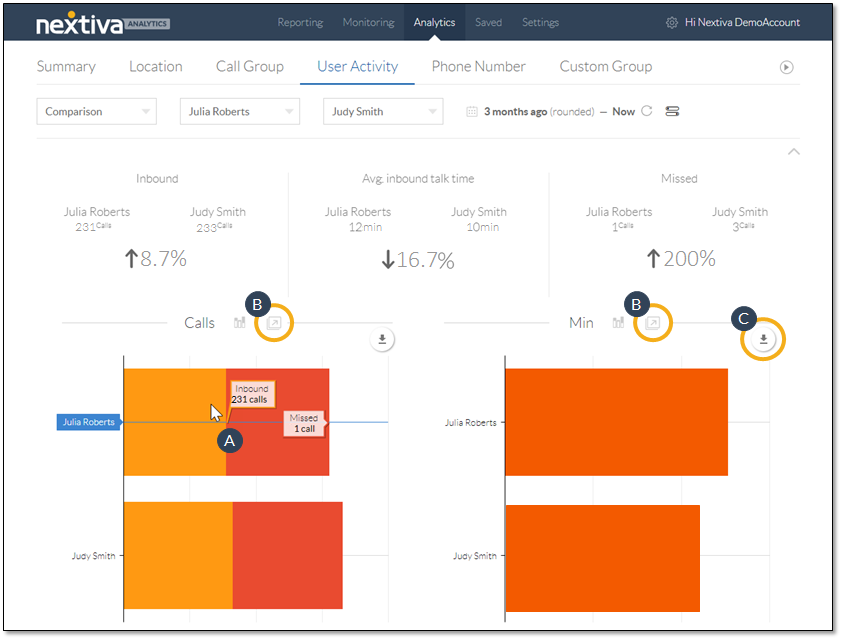Click the Hi Nextiva DemoAccount link
Screen dimensions: 842x640
742,23
